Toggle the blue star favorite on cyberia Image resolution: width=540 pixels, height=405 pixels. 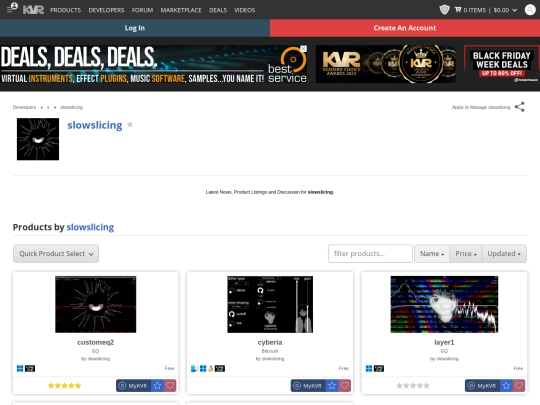tap(332, 386)
